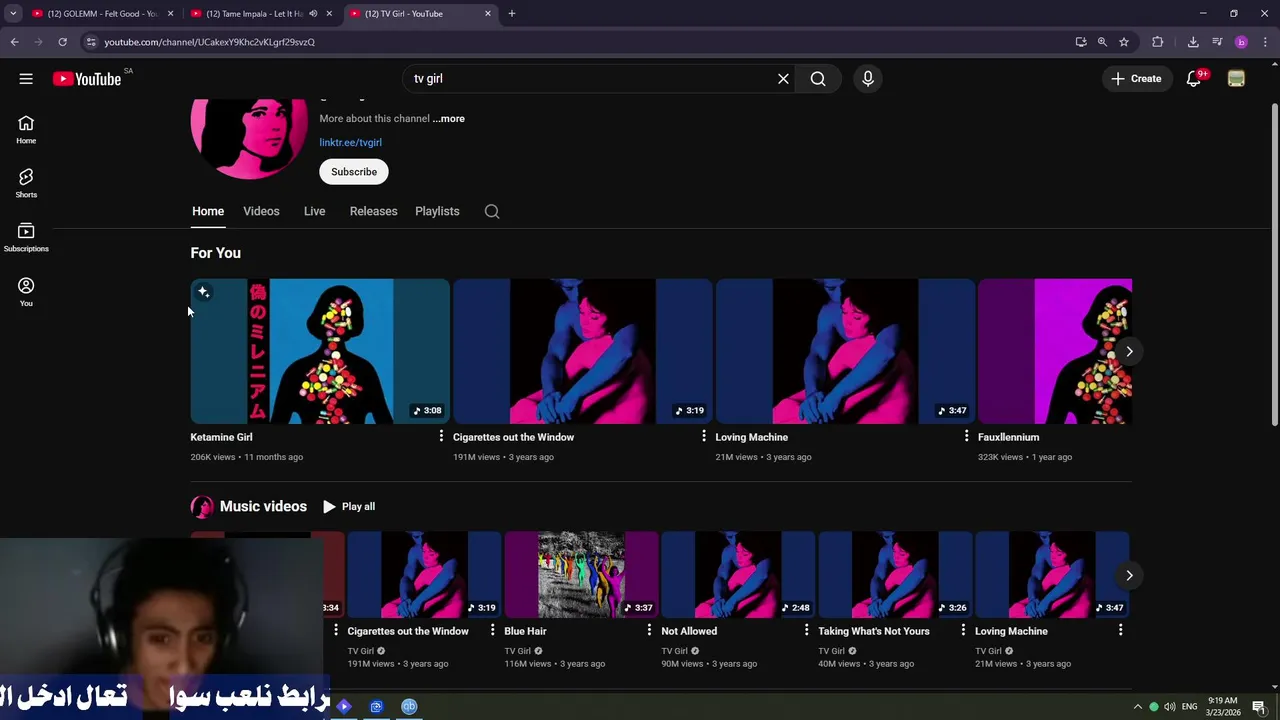
Task: Open the YouTube account avatar menu
Action: [x=1236, y=79]
